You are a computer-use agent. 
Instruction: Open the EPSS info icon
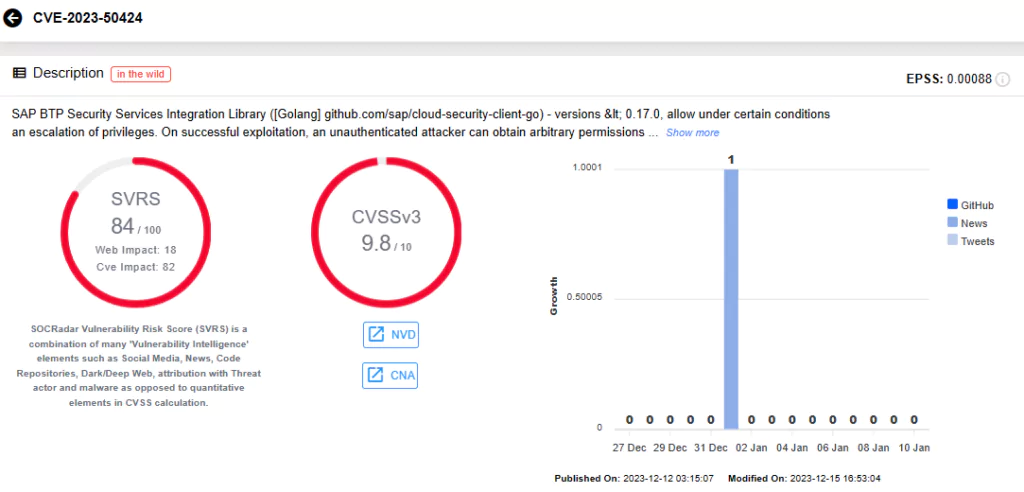click(1002, 79)
